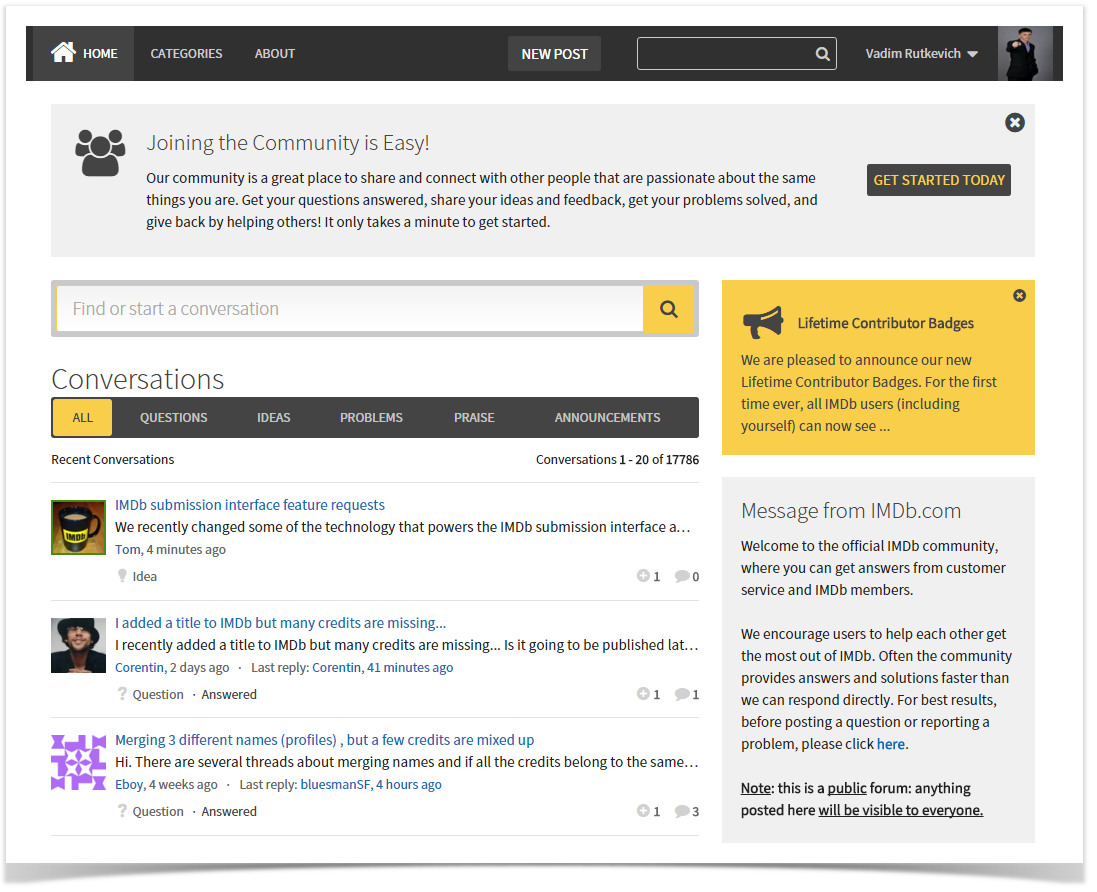This screenshot has width=1097, height=892.
Task: Click the question mark icon on Eboy's post
Action: click(122, 811)
